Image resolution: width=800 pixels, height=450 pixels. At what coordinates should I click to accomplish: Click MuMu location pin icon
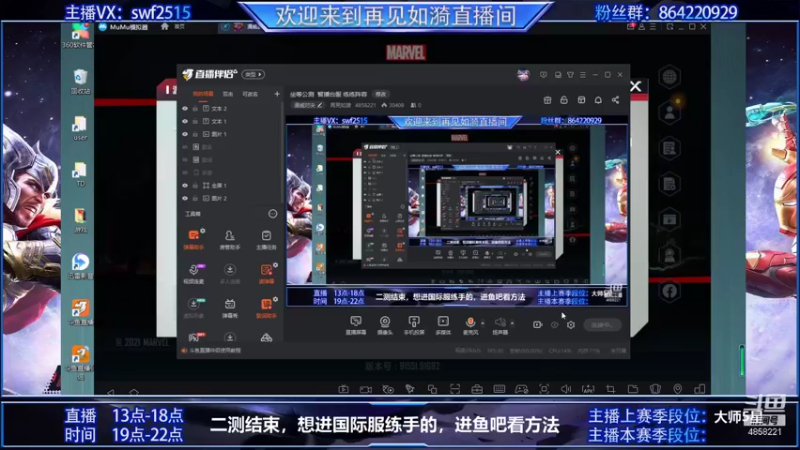[678, 389]
